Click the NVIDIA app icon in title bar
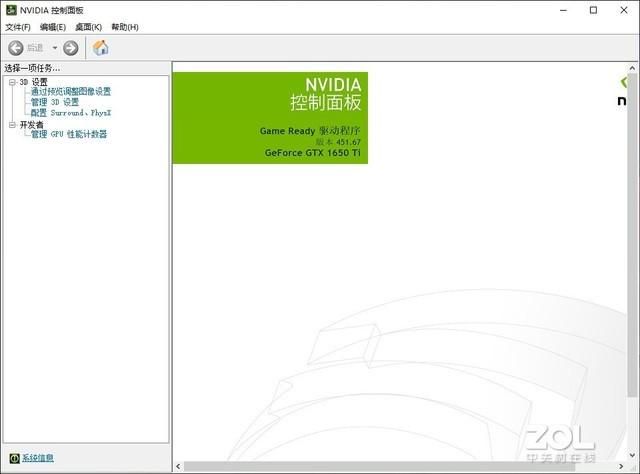This screenshot has width=640, height=474. (x=11, y=10)
